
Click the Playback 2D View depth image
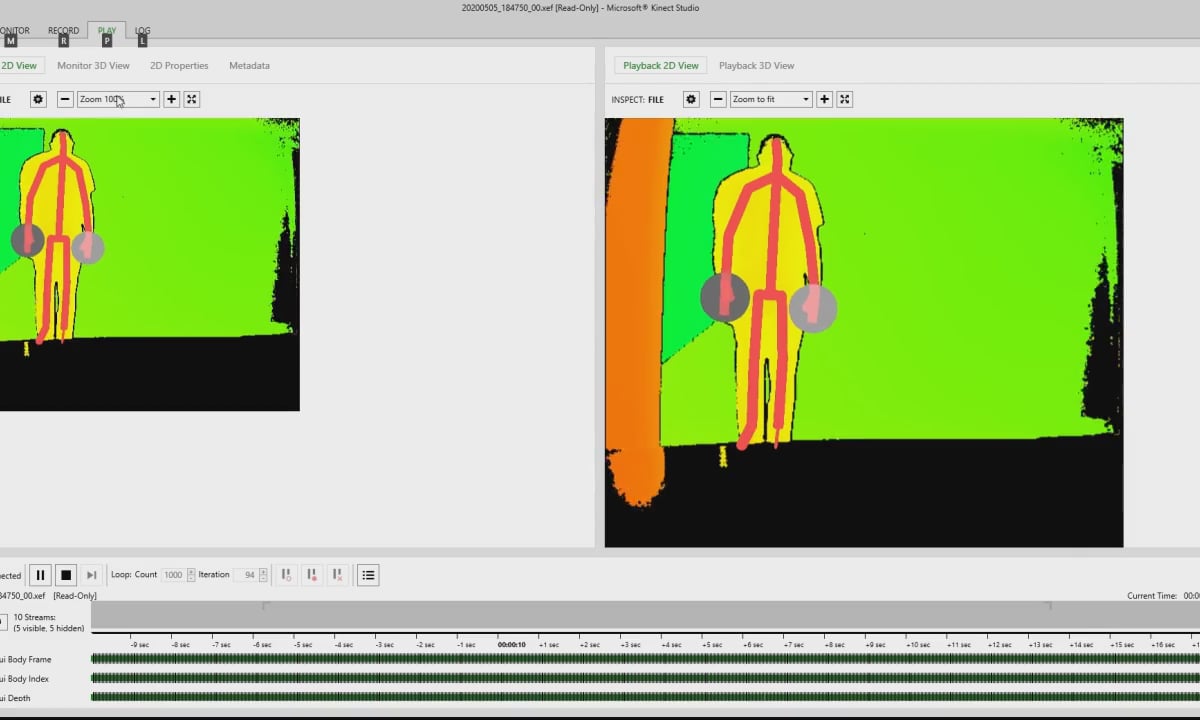coord(864,333)
